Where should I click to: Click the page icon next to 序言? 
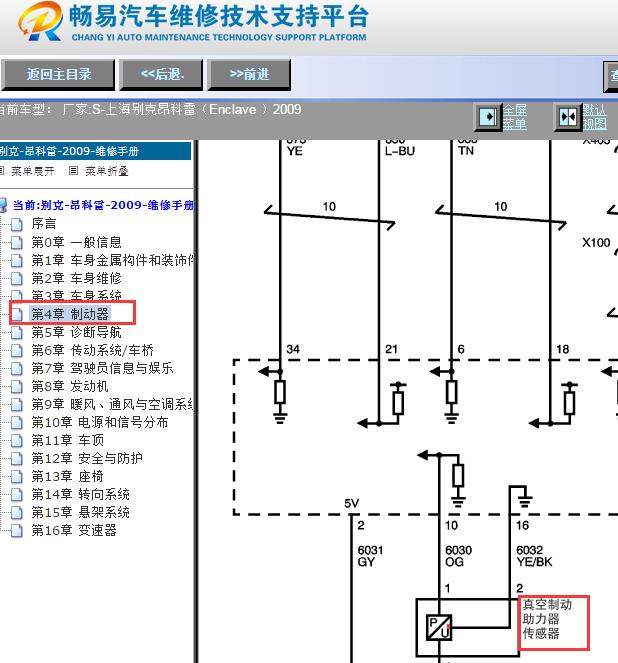(x=16, y=224)
